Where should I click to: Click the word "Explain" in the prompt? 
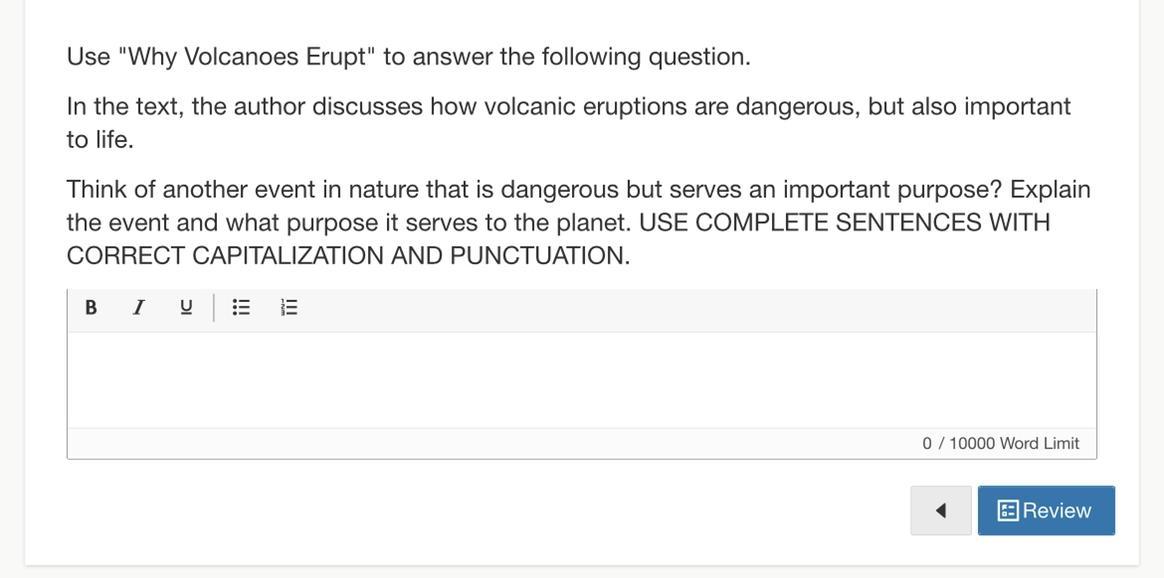tap(1050, 189)
